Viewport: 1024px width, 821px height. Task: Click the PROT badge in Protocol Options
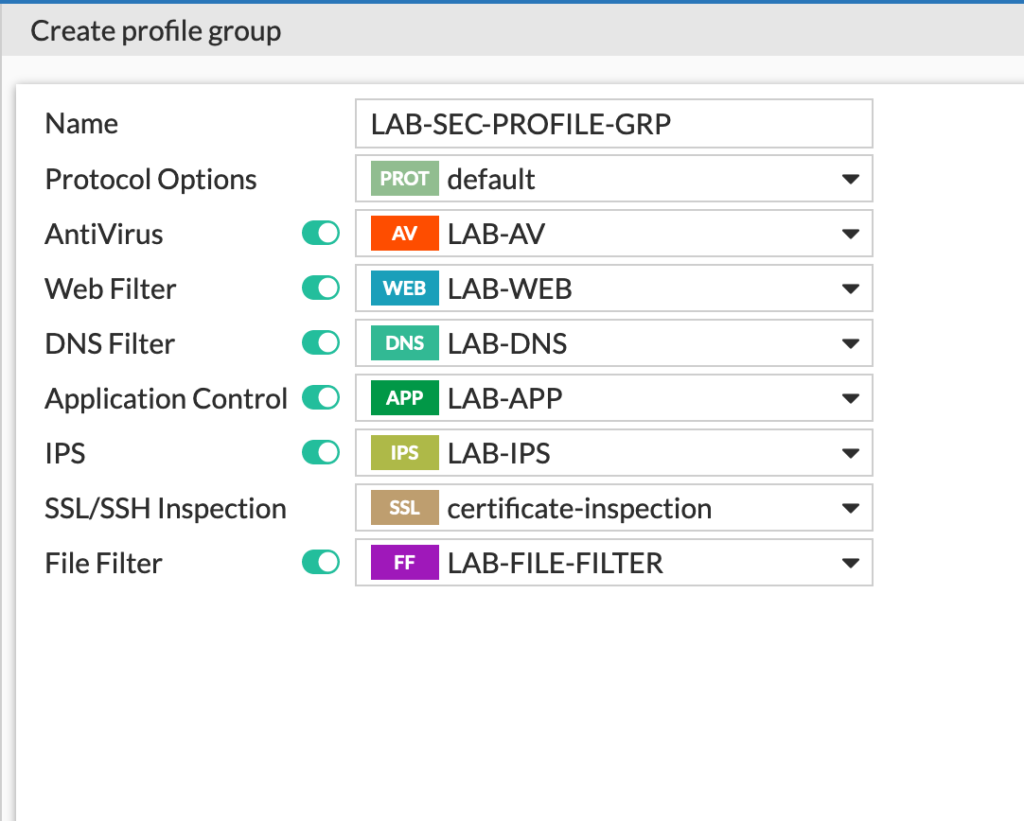coord(404,178)
